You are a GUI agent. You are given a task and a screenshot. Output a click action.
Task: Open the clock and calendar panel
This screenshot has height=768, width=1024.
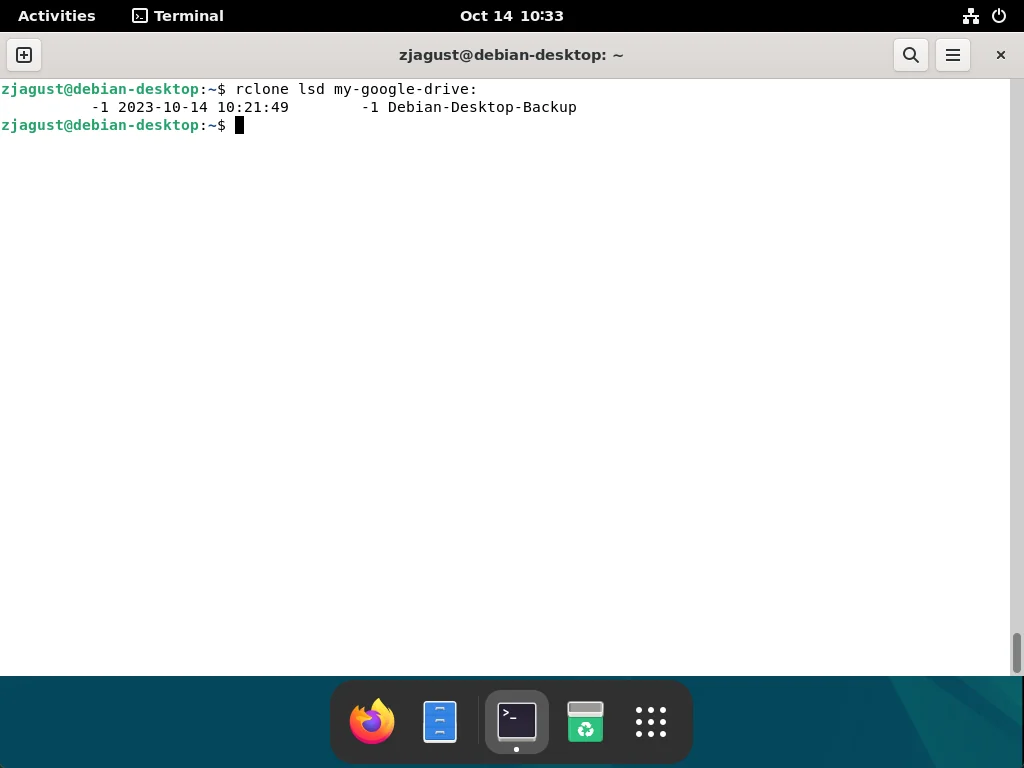click(511, 16)
